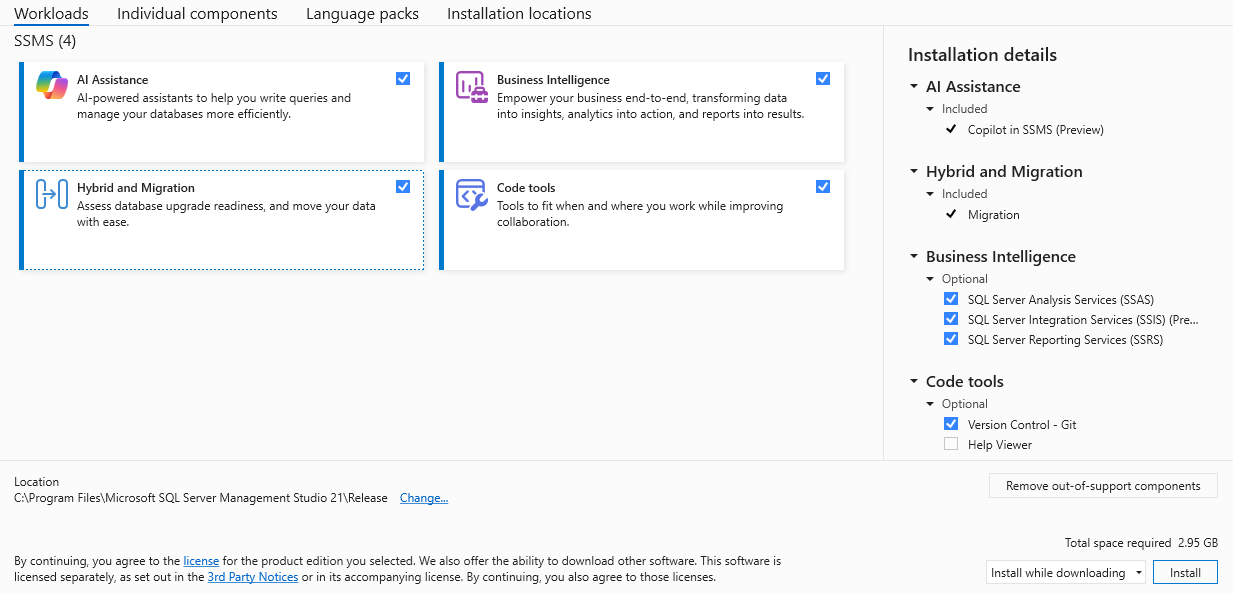Collapse the Business Intelligence details section
This screenshot has width=1233, height=593.
click(x=914, y=257)
